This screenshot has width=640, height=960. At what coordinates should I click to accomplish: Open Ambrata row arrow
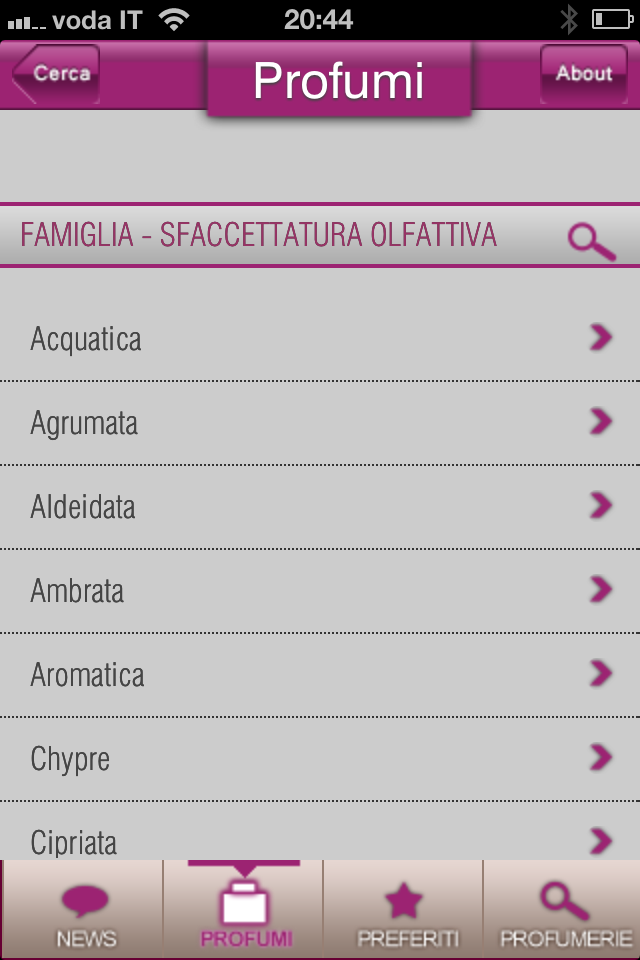coord(600,590)
